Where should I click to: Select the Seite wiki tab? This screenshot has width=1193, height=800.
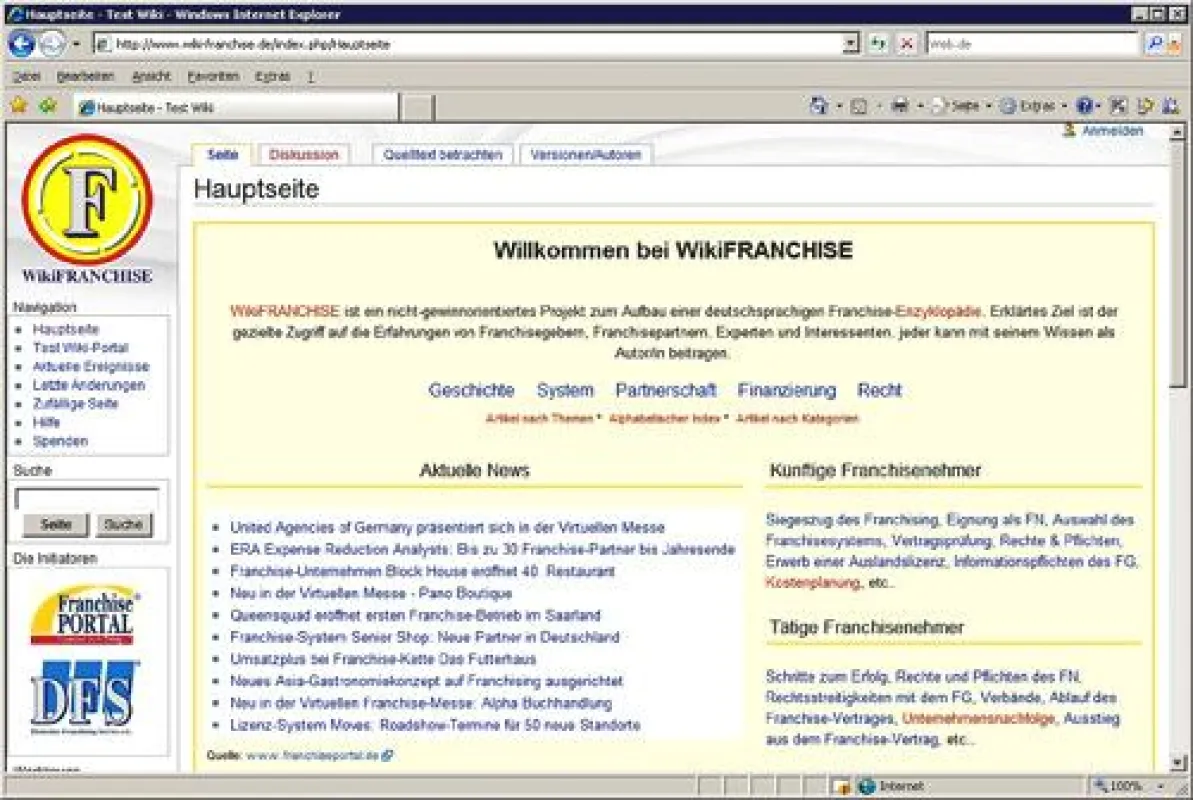point(222,155)
